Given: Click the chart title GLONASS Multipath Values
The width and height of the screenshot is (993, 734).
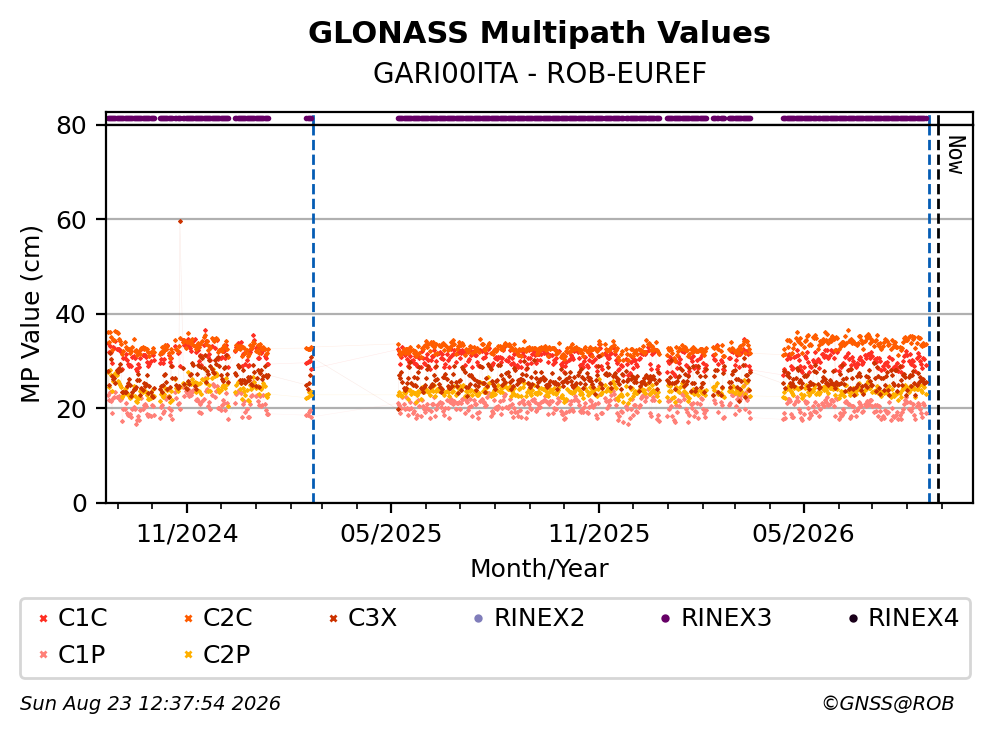Looking at the screenshot, I should (x=539, y=32).
